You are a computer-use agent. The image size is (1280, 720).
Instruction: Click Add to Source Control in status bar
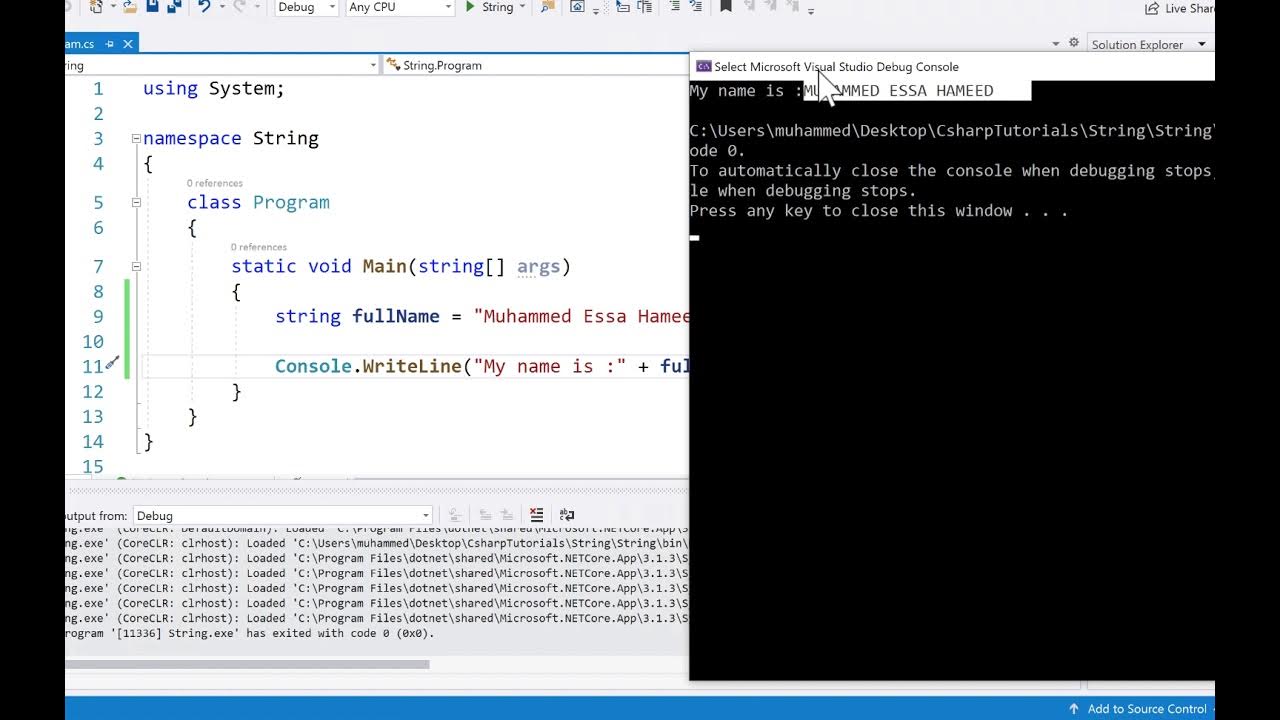(1147, 708)
